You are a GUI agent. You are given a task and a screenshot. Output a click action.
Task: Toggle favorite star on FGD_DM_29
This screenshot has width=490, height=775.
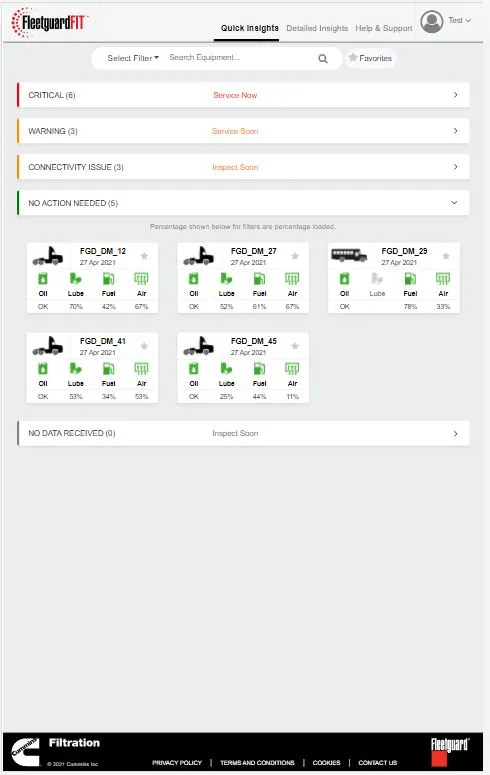click(446, 256)
